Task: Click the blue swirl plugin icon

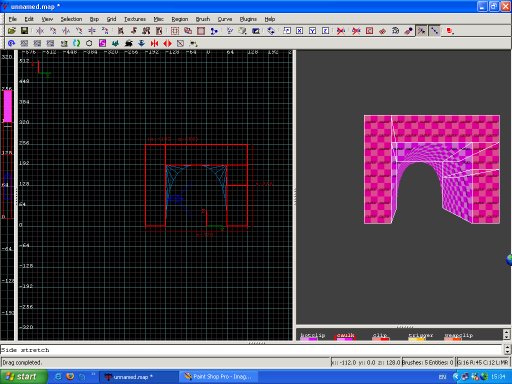Action: pos(11,43)
